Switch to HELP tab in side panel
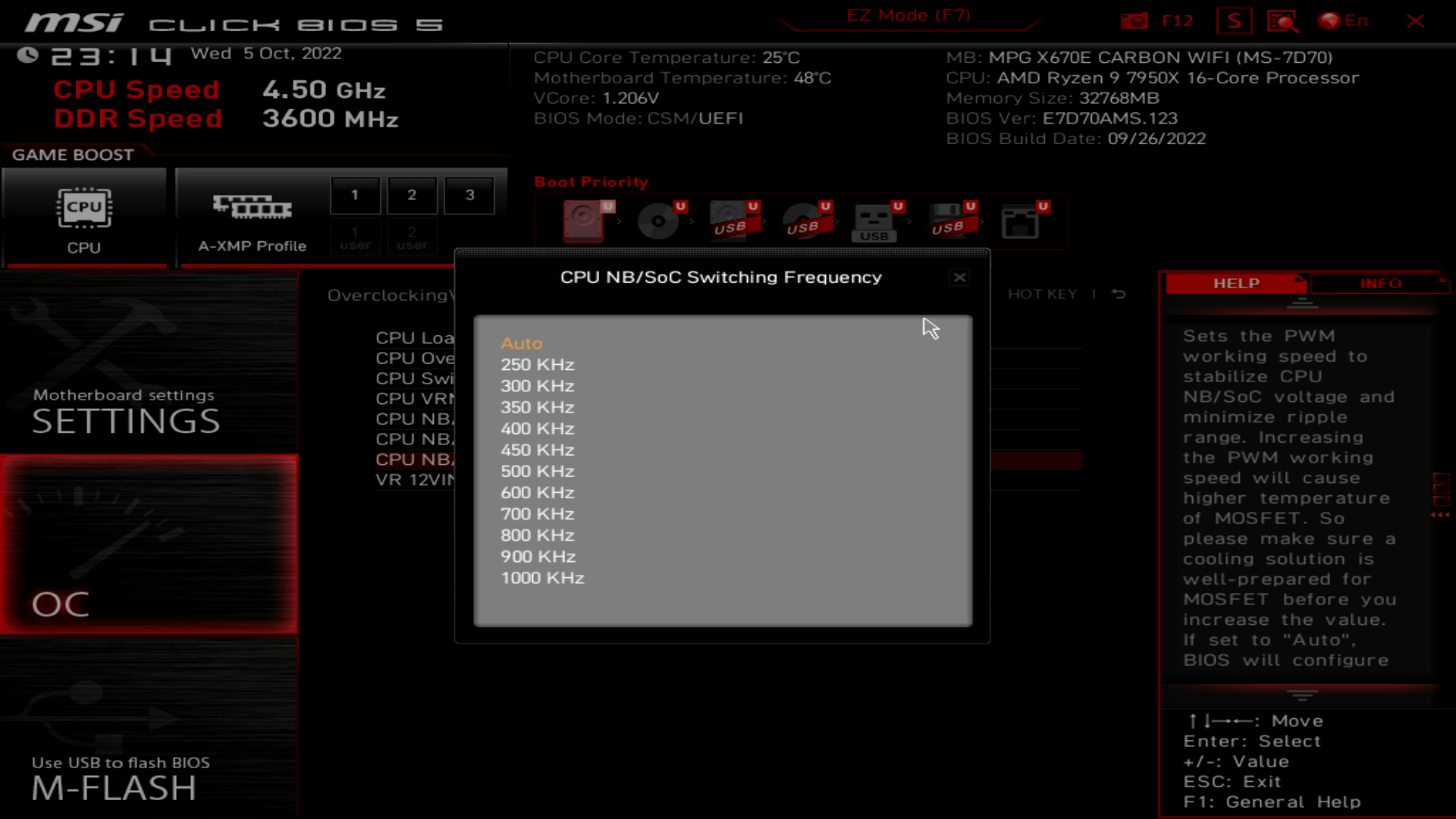 coord(1236,283)
